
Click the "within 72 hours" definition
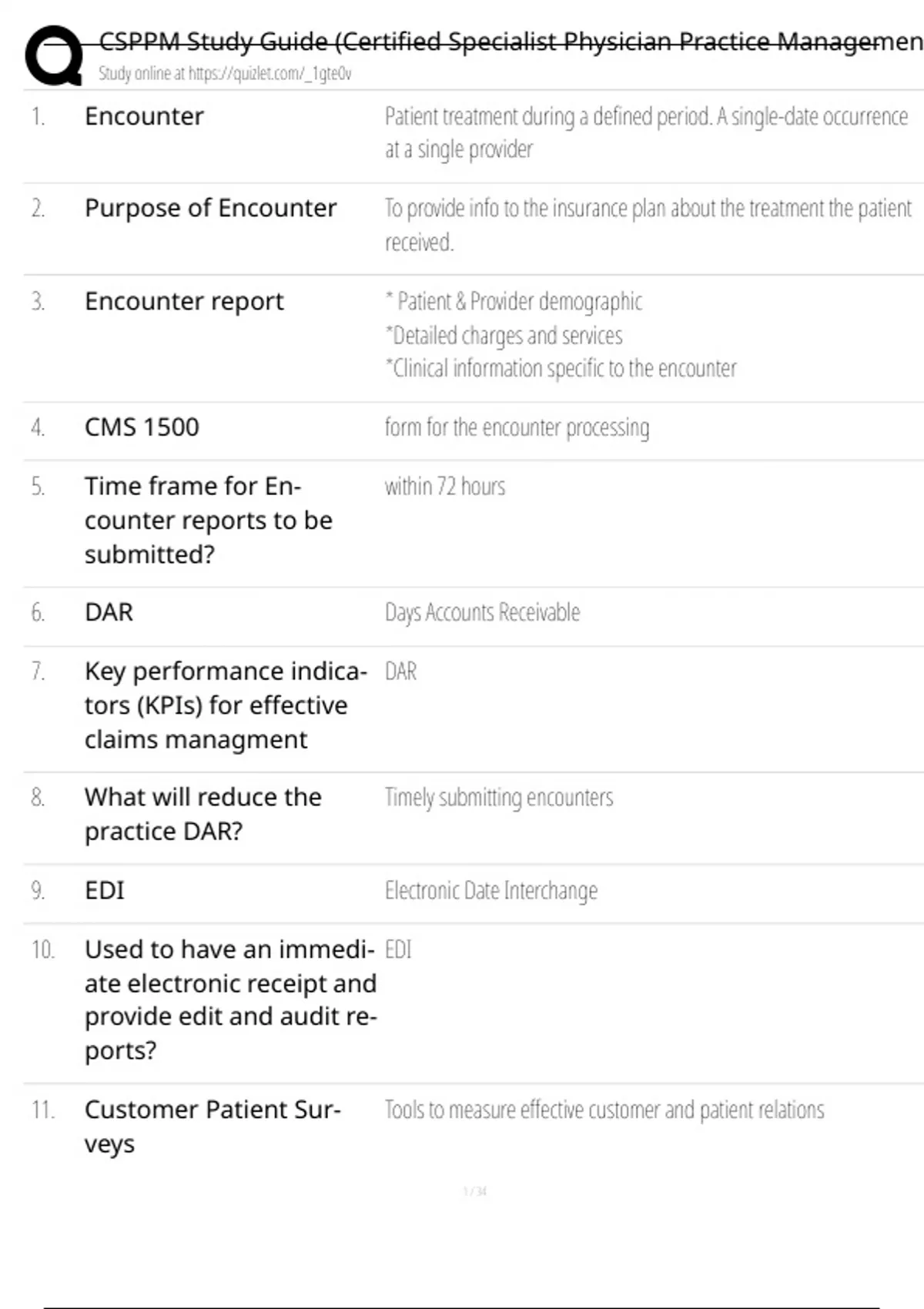(445, 487)
